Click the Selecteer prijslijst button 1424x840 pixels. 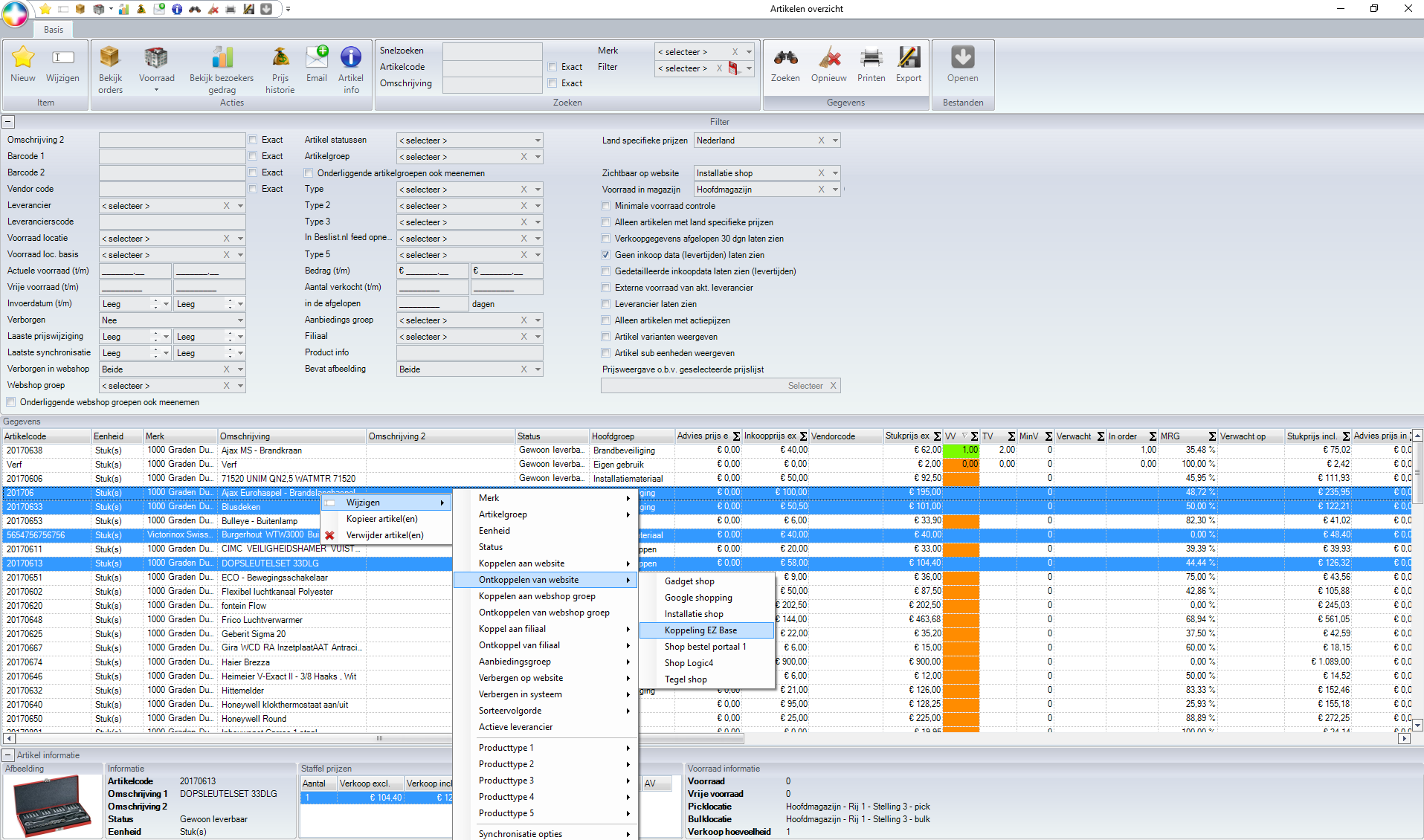pyautogui.click(x=805, y=386)
